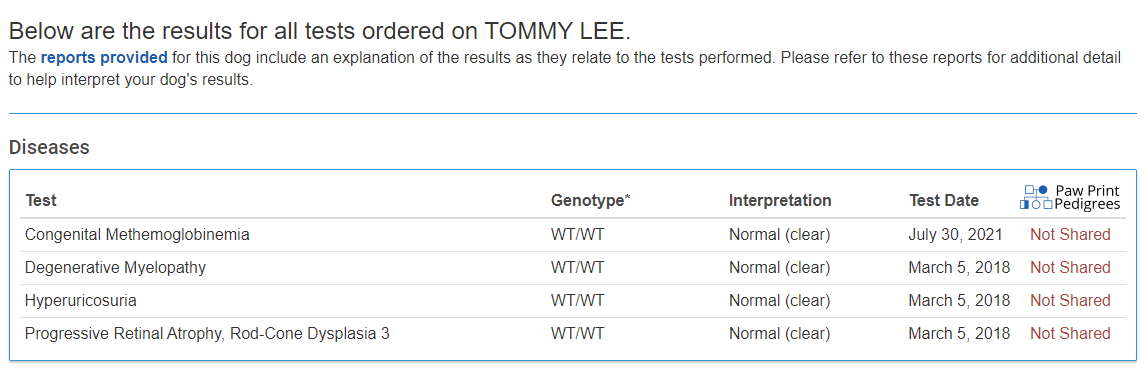The width and height of the screenshot is (1146, 378).
Task: Open the reports provided link
Action: tap(104, 57)
